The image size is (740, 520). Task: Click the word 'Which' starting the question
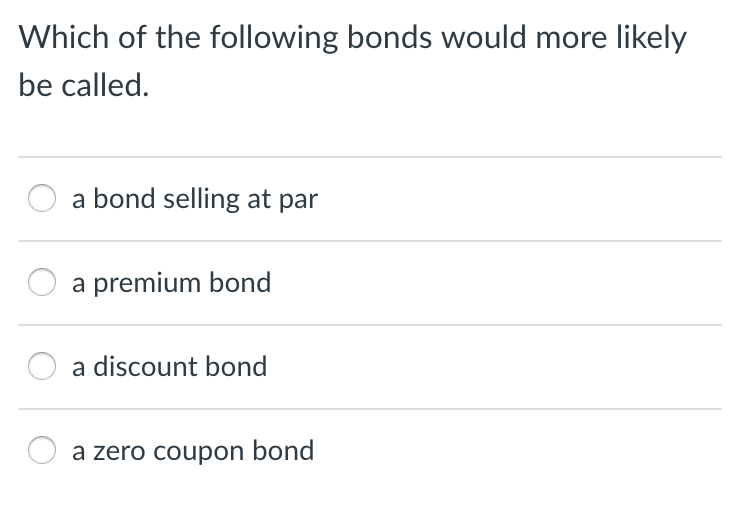(x=64, y=37)
